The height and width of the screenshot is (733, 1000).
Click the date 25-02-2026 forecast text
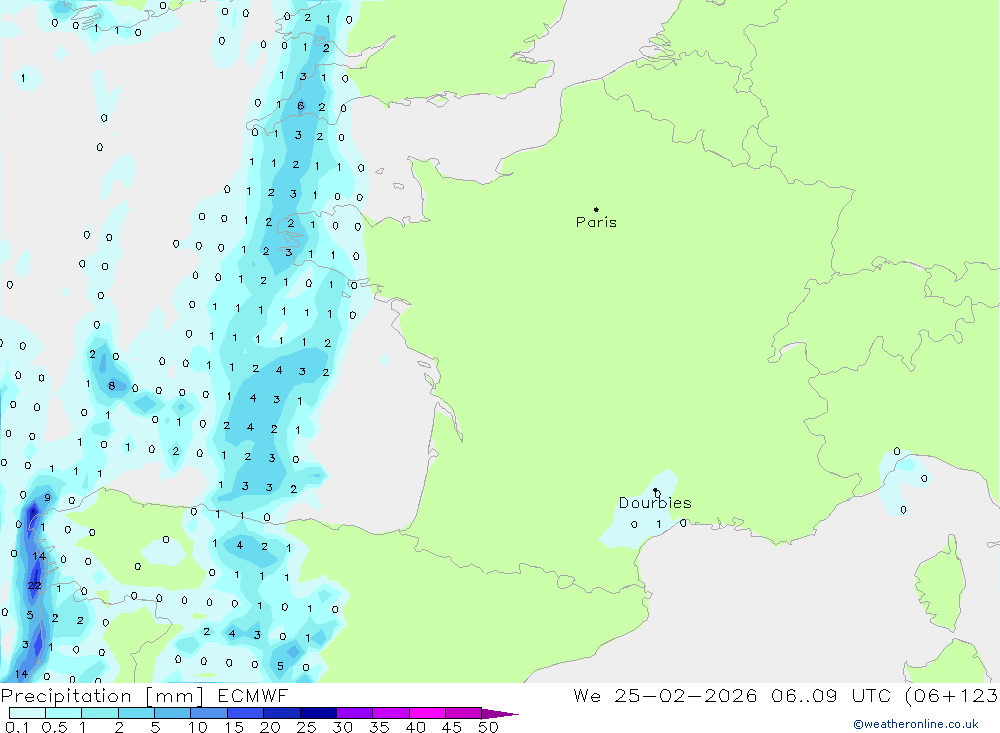(686, 696)
